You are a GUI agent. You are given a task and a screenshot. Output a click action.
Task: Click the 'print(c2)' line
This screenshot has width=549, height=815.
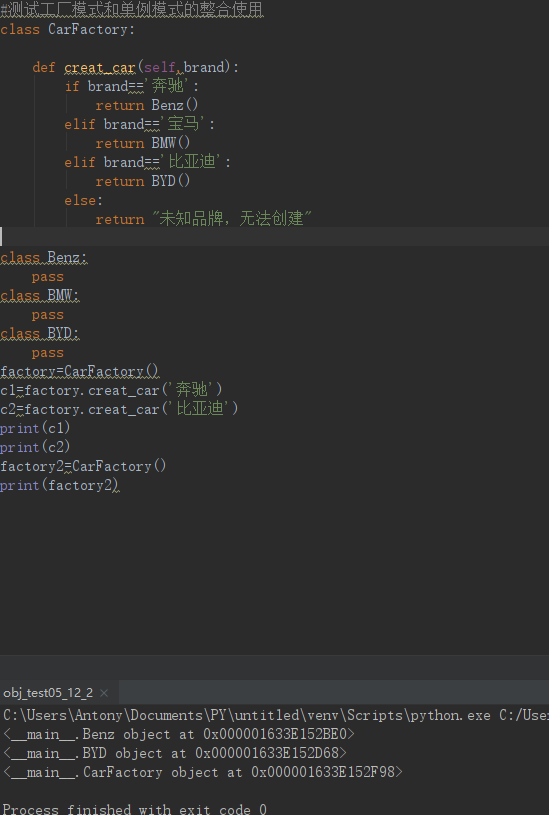click(35, 447)
